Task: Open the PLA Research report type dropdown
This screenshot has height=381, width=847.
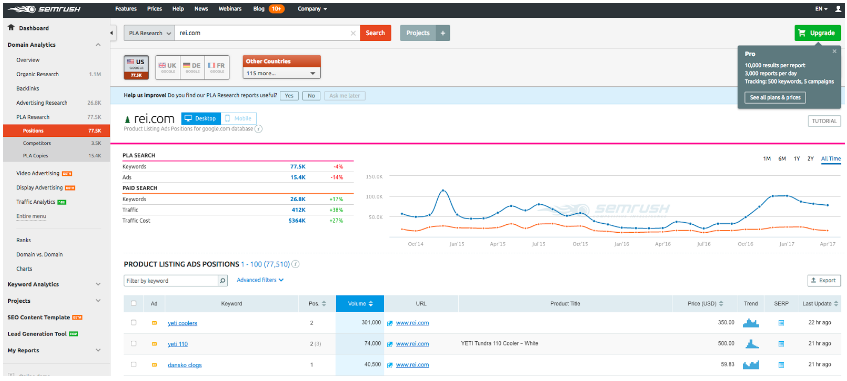Action: (149, 33)
